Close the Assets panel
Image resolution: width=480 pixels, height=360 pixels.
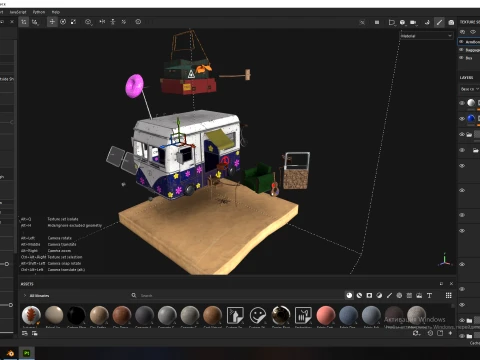coord(451,284)
